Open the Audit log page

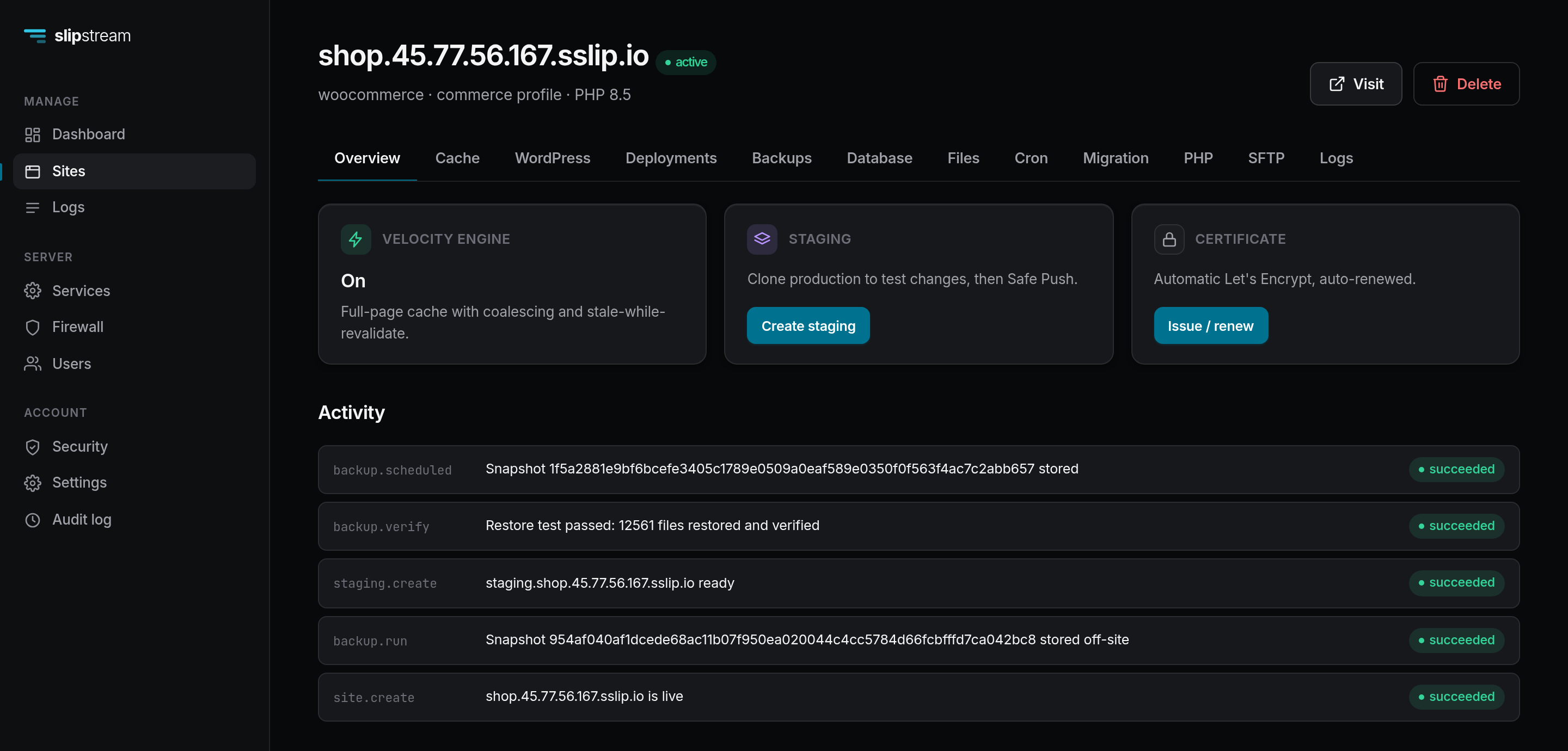134,520
